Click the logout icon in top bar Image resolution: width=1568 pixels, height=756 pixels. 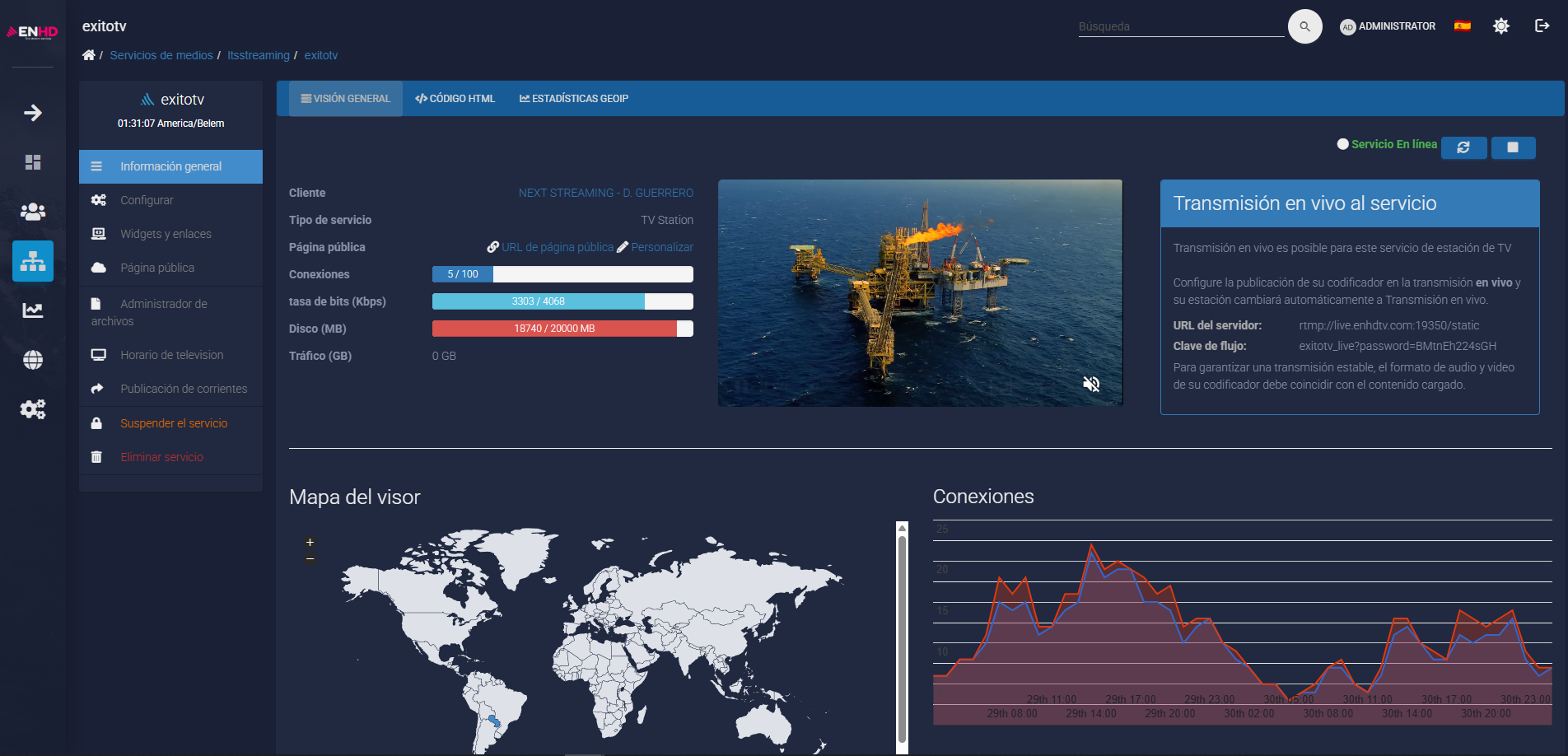(1542, 26)
